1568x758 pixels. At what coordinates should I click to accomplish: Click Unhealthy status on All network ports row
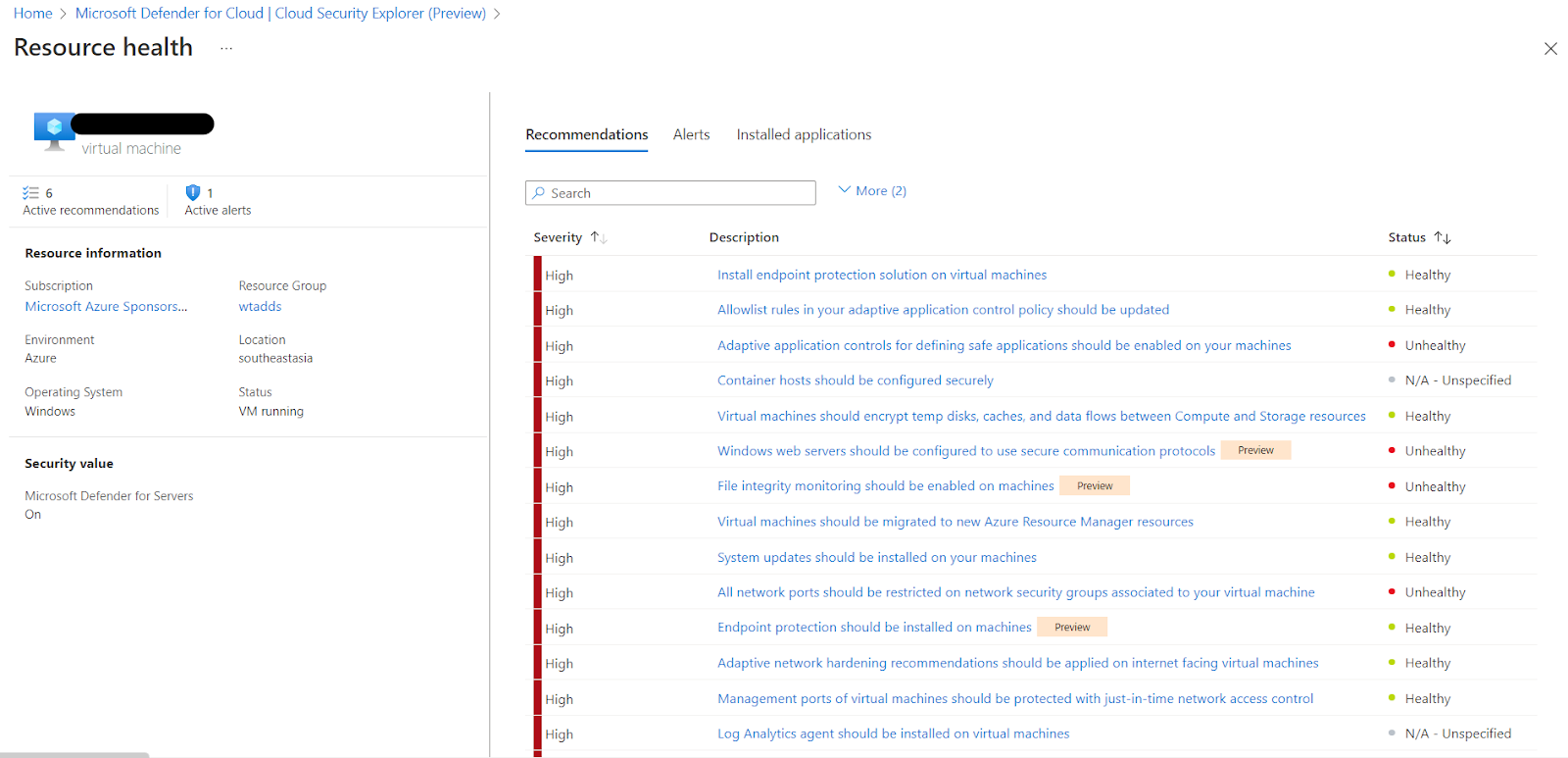point(1435,592)
